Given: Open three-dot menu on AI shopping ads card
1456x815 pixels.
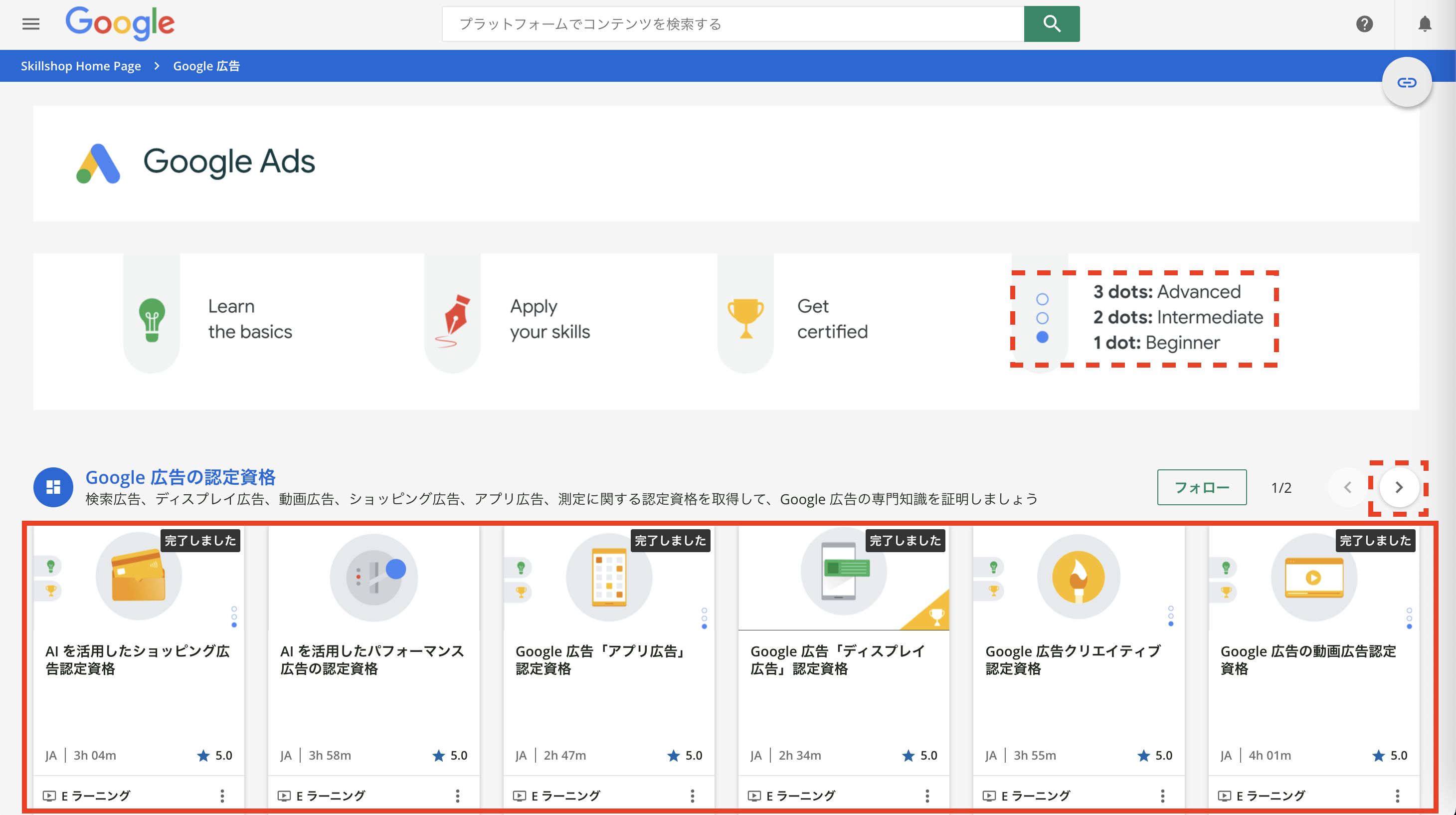Looking at the screenshot, I should click(x=222, y=796).
